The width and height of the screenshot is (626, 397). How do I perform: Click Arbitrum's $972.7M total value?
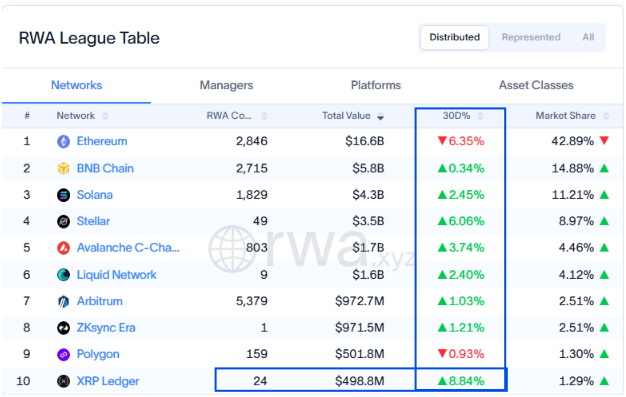tap(360, 301)
